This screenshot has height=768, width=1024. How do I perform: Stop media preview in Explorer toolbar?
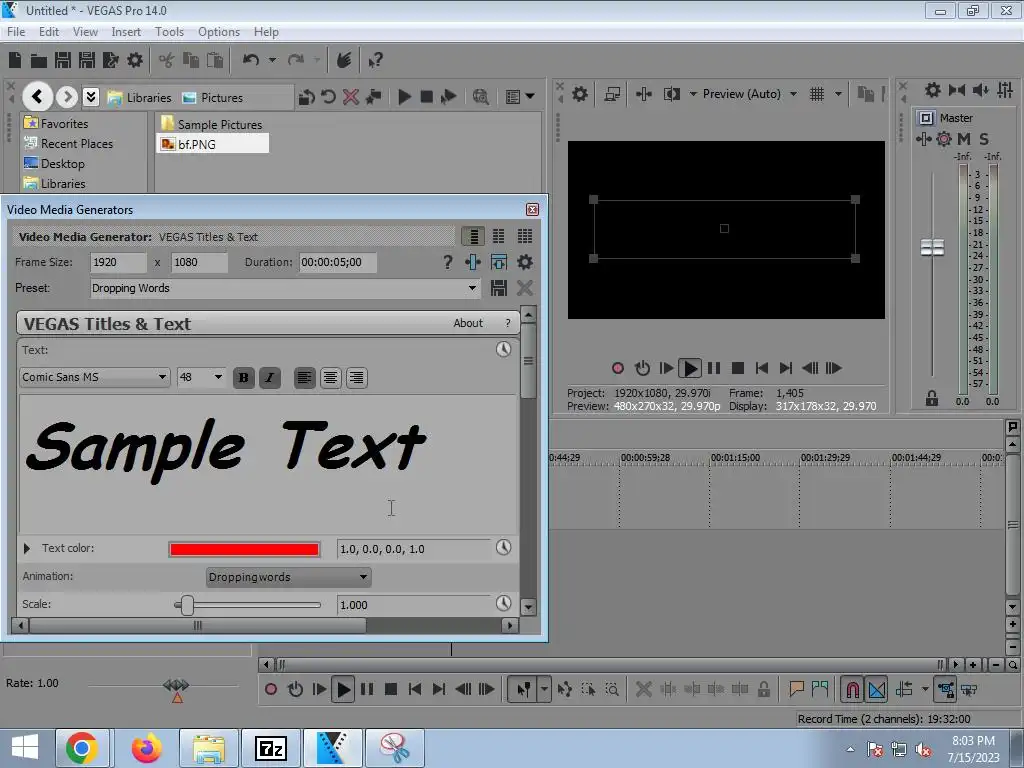tap(426, 97)
